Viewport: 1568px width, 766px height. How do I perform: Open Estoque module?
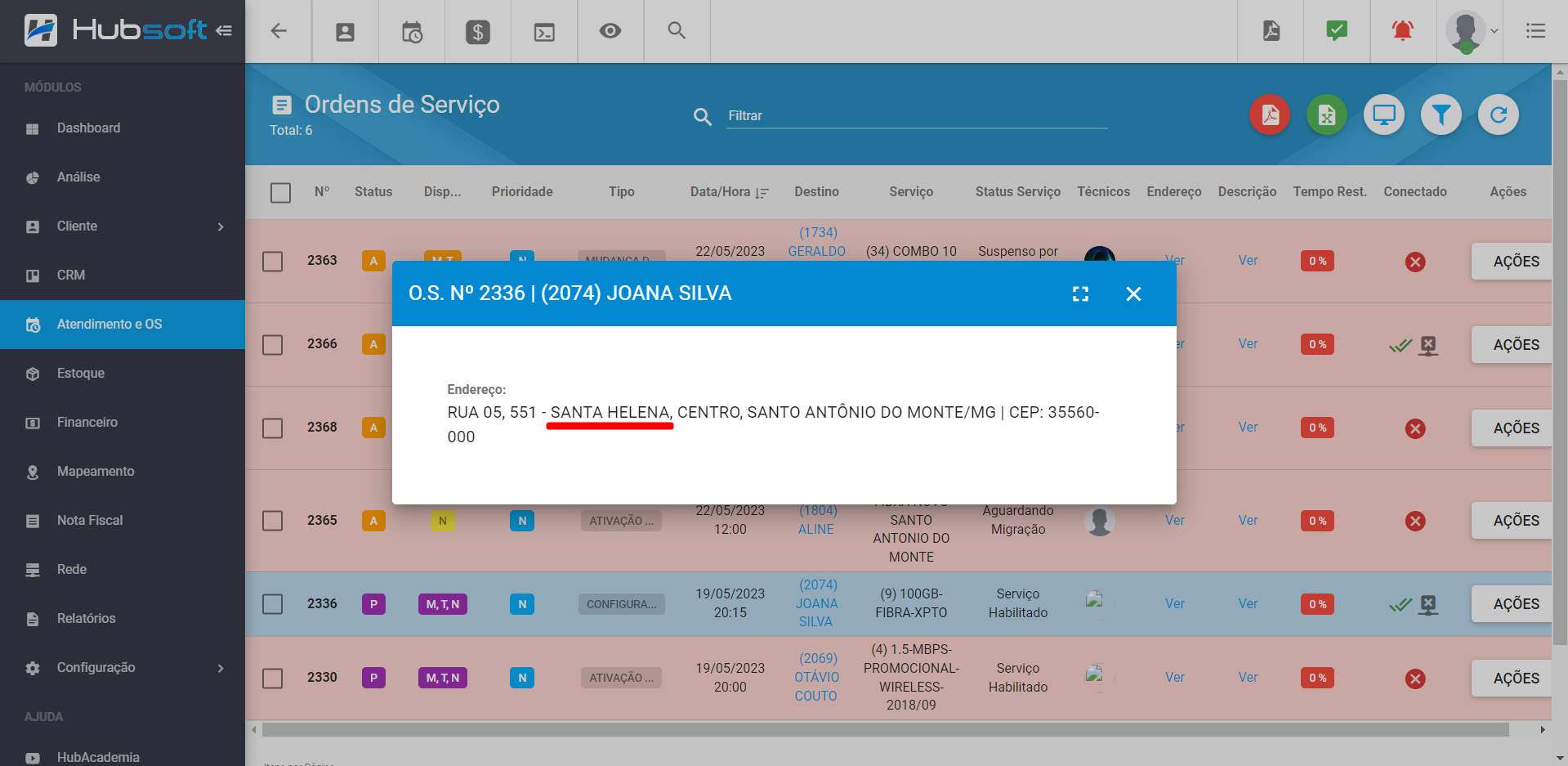(x=123, y=374)
